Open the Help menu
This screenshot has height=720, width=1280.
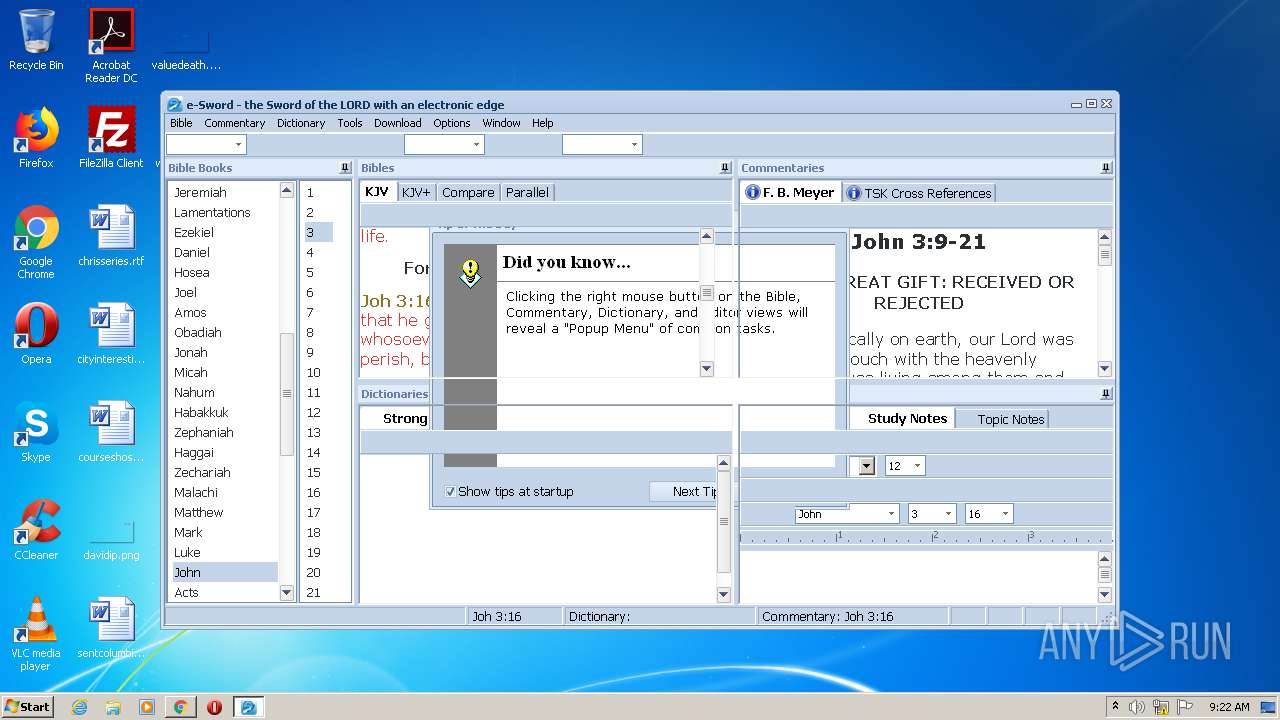tap(542, 123)
